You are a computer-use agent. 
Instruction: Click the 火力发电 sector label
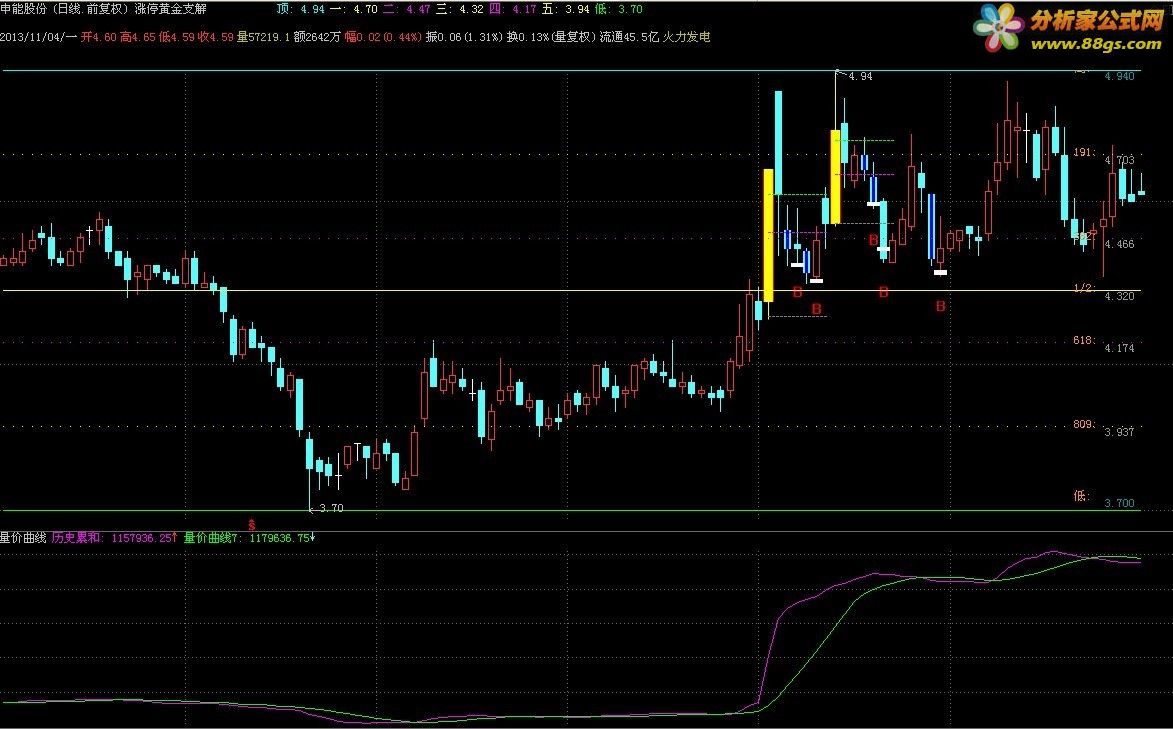687,37
